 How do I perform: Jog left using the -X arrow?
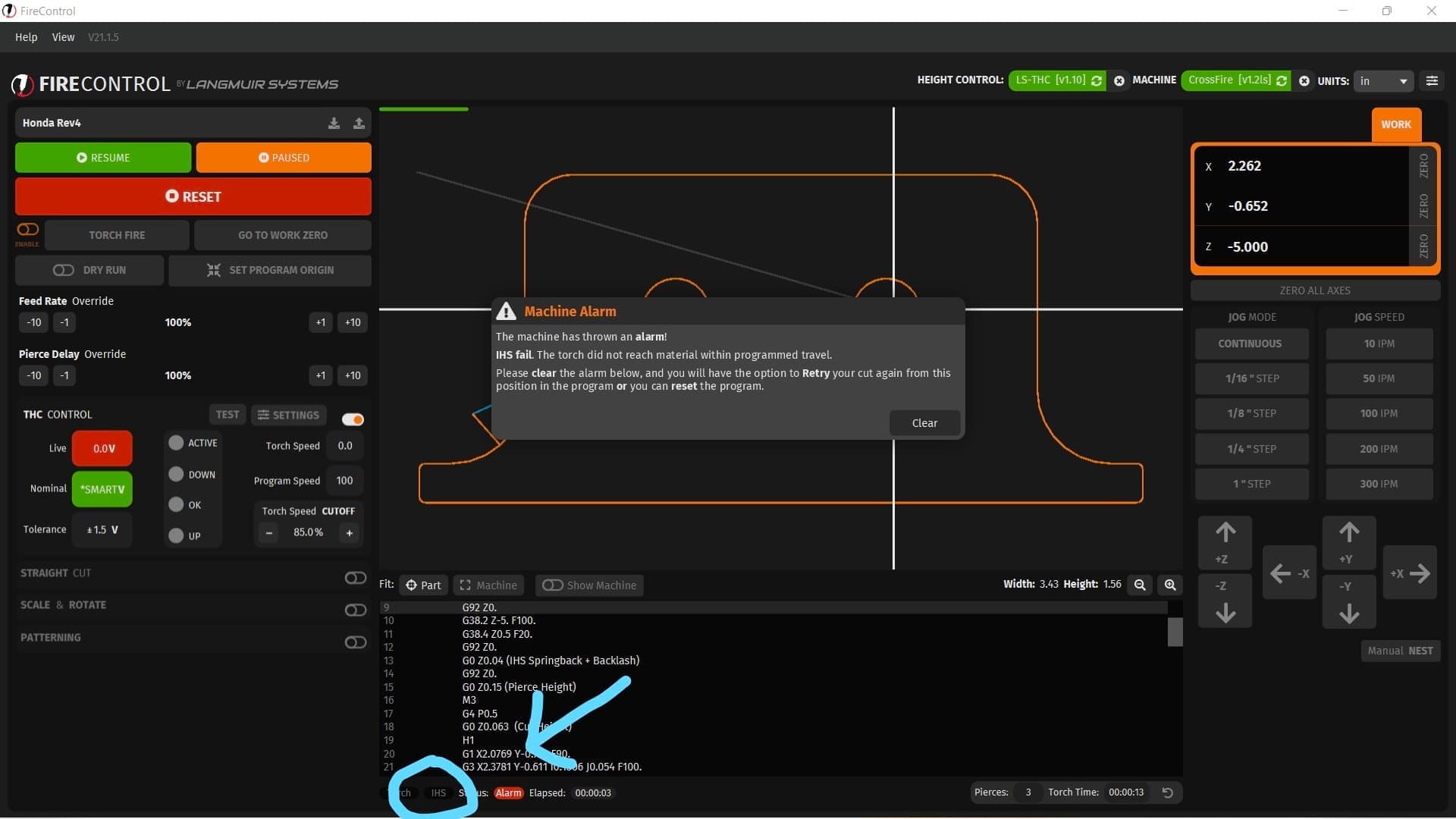pyautogui.click(x=1289, y=573)
